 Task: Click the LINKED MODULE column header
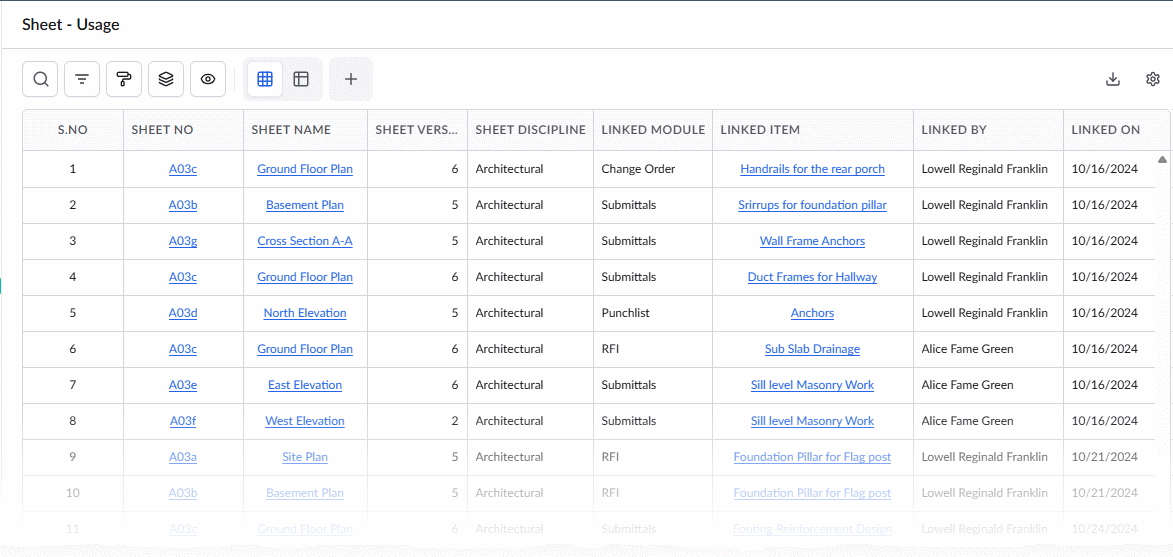(653, 130)
